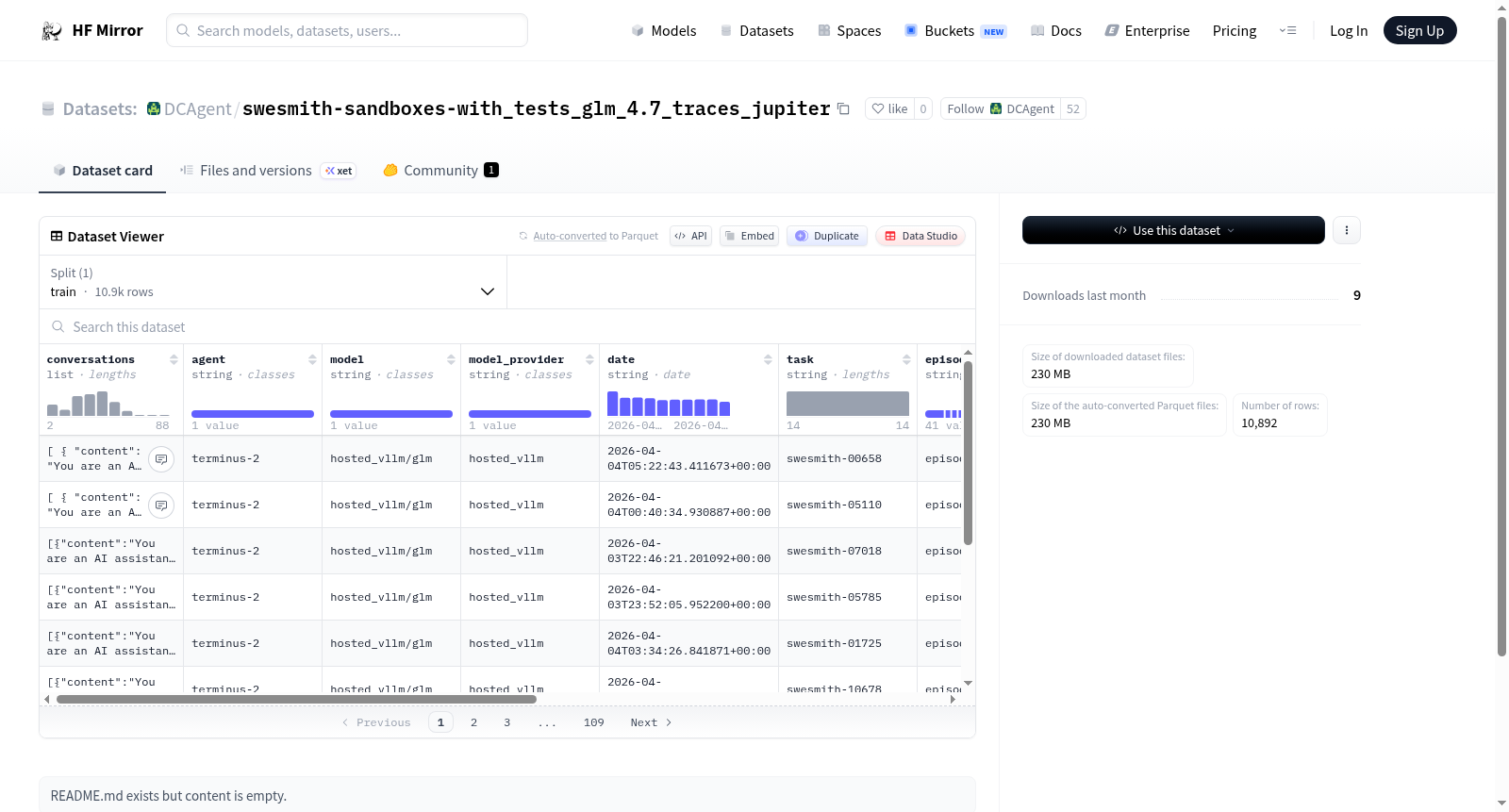Image resolution: width=1509 pixels, height=812 pixels.
Task: Duplicate this dataset
Action: [x=827, y=236]
